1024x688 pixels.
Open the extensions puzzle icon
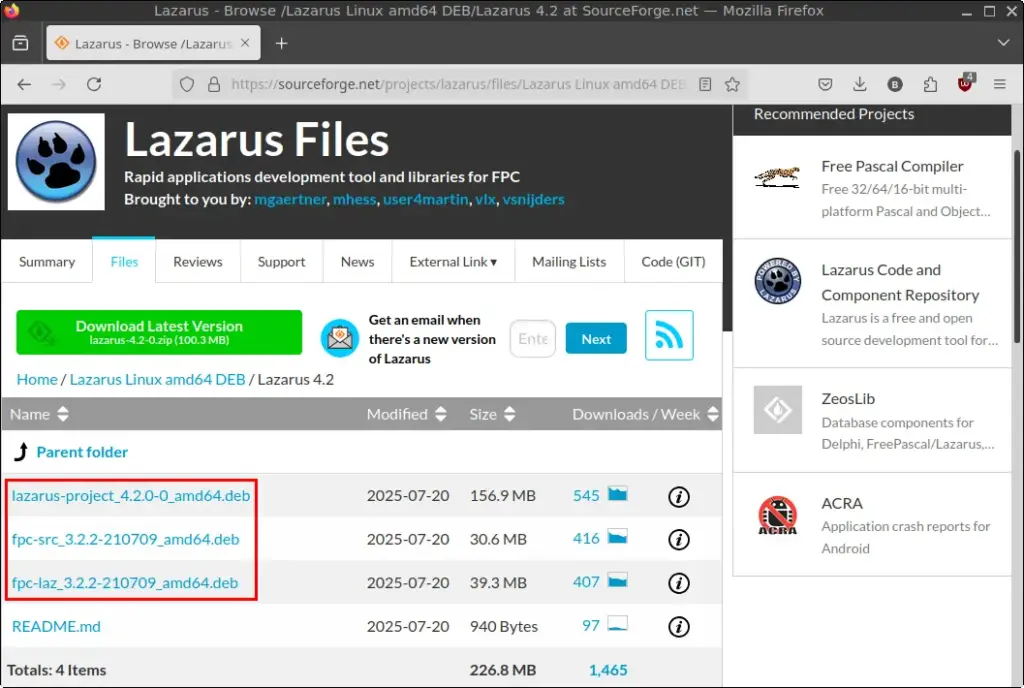point(930,84)
